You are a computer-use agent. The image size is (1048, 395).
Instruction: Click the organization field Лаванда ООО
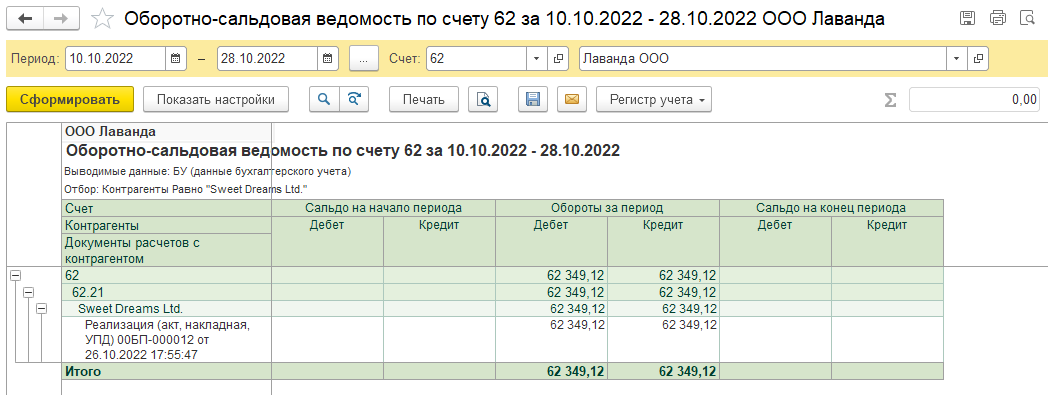point(763,59)
